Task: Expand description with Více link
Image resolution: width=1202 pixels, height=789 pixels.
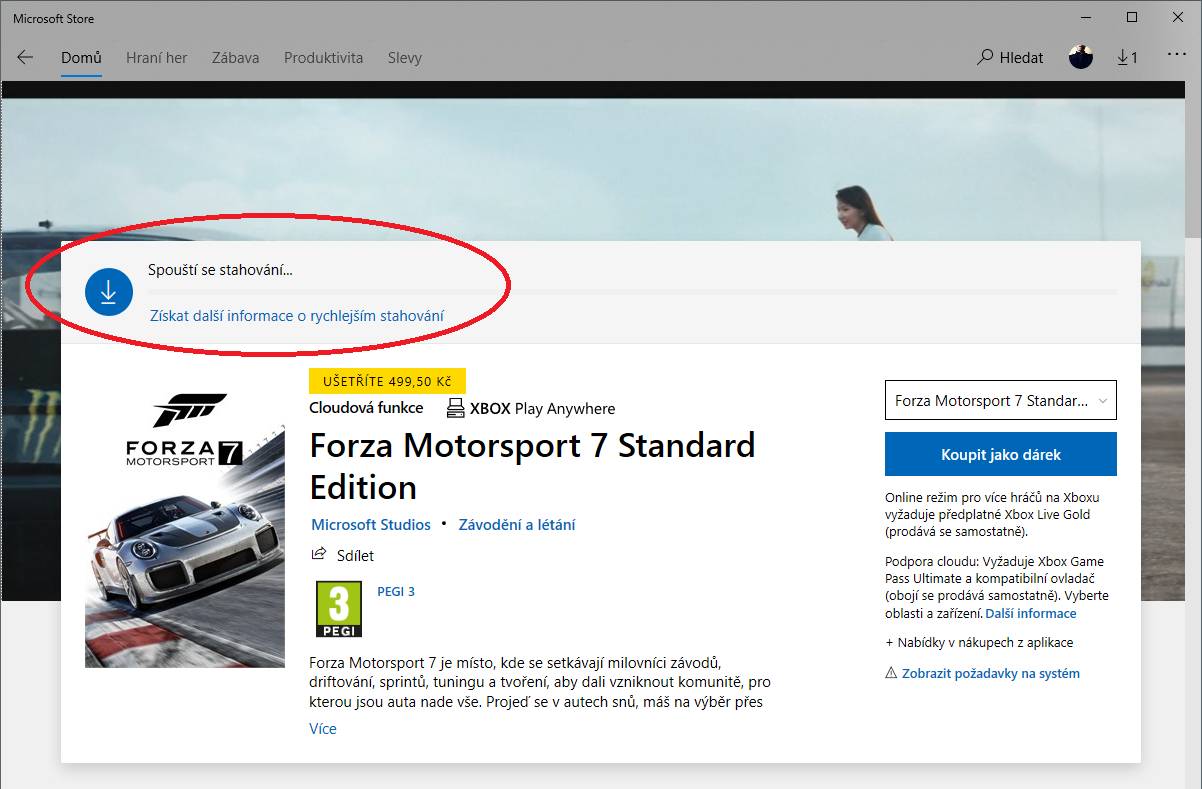Action: pos(323,728)
